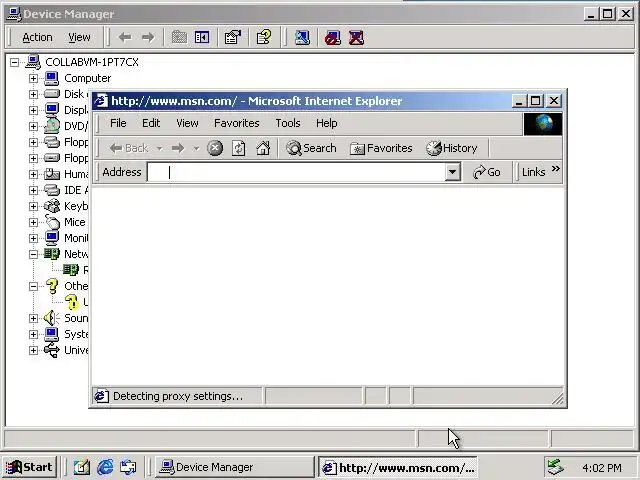The image size is (640, 480).
Task: Open the Help menu in Internet Explorer
Action: click(x=327, y=123)
